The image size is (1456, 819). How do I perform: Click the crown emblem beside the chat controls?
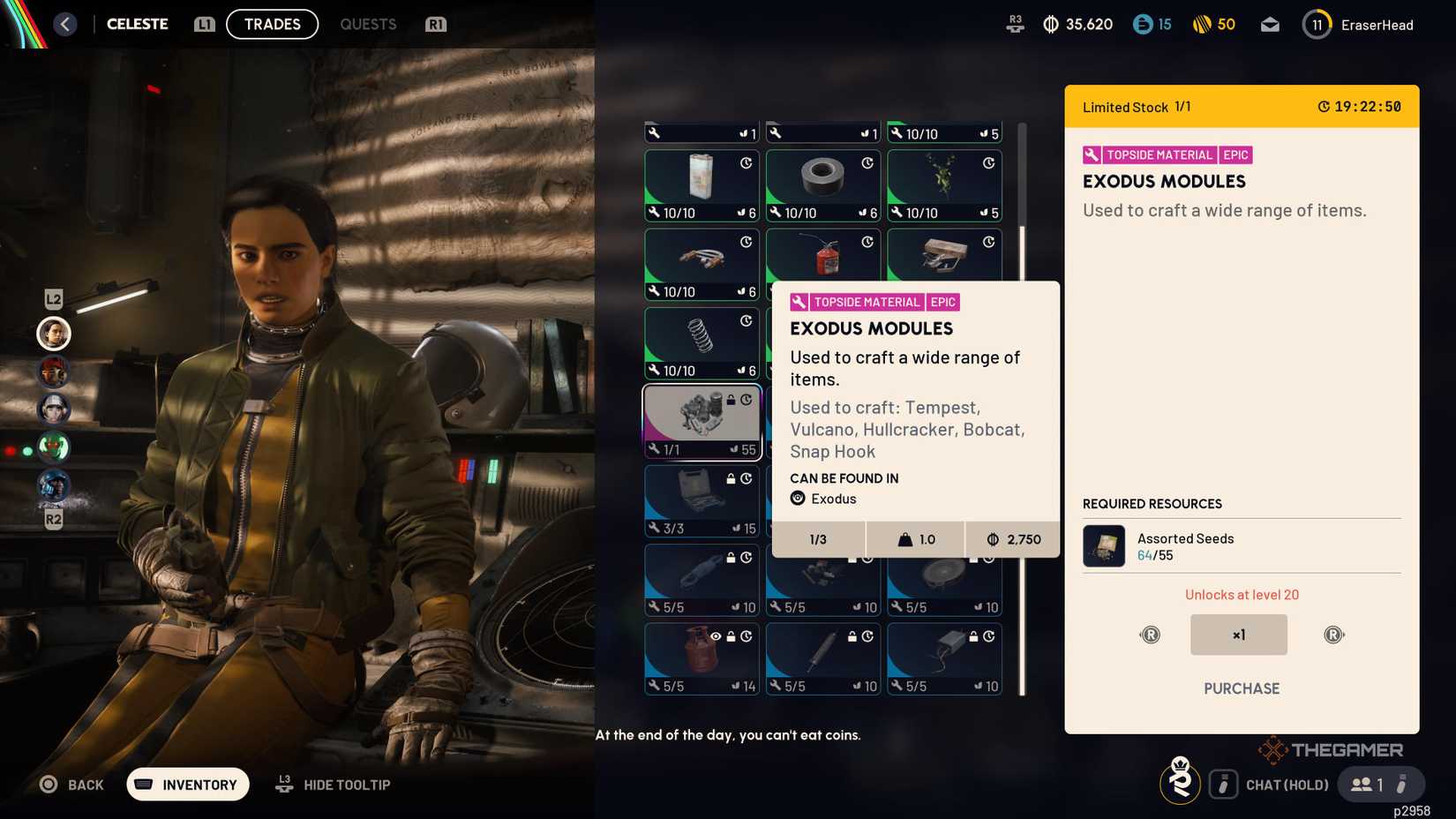tap(1180, 783)
